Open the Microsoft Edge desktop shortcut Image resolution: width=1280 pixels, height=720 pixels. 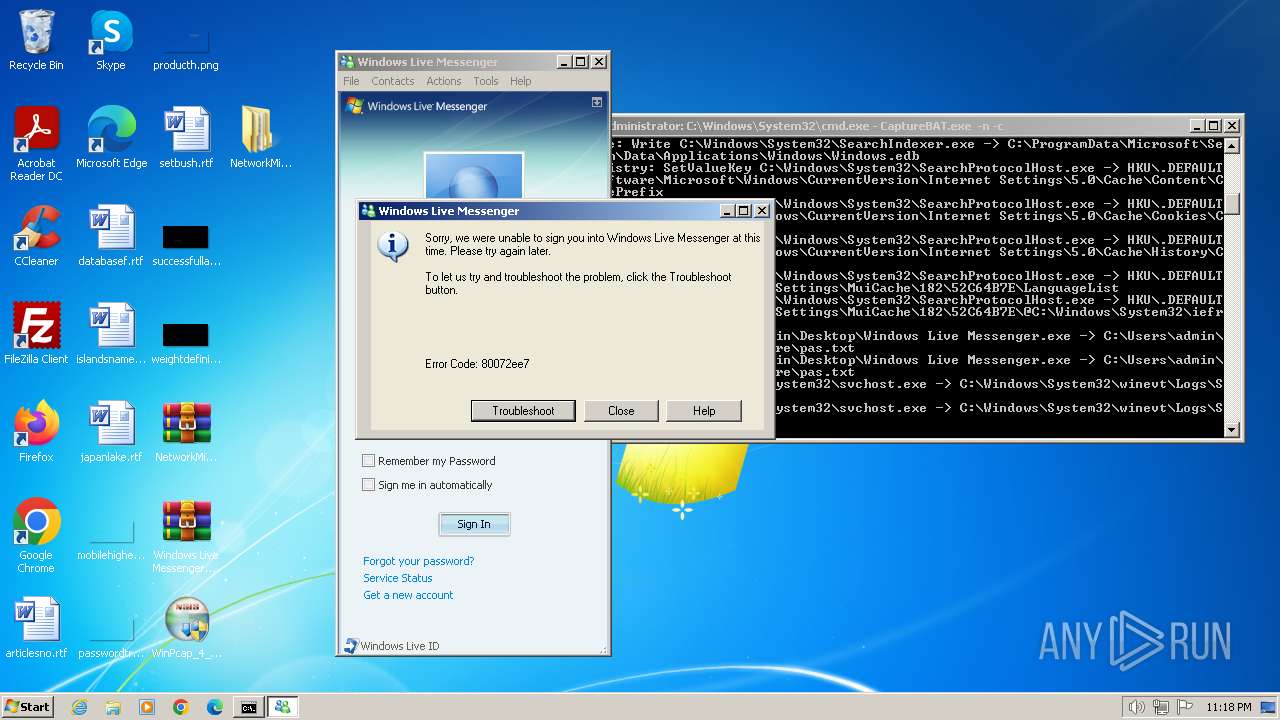click(x=111, y=137)
